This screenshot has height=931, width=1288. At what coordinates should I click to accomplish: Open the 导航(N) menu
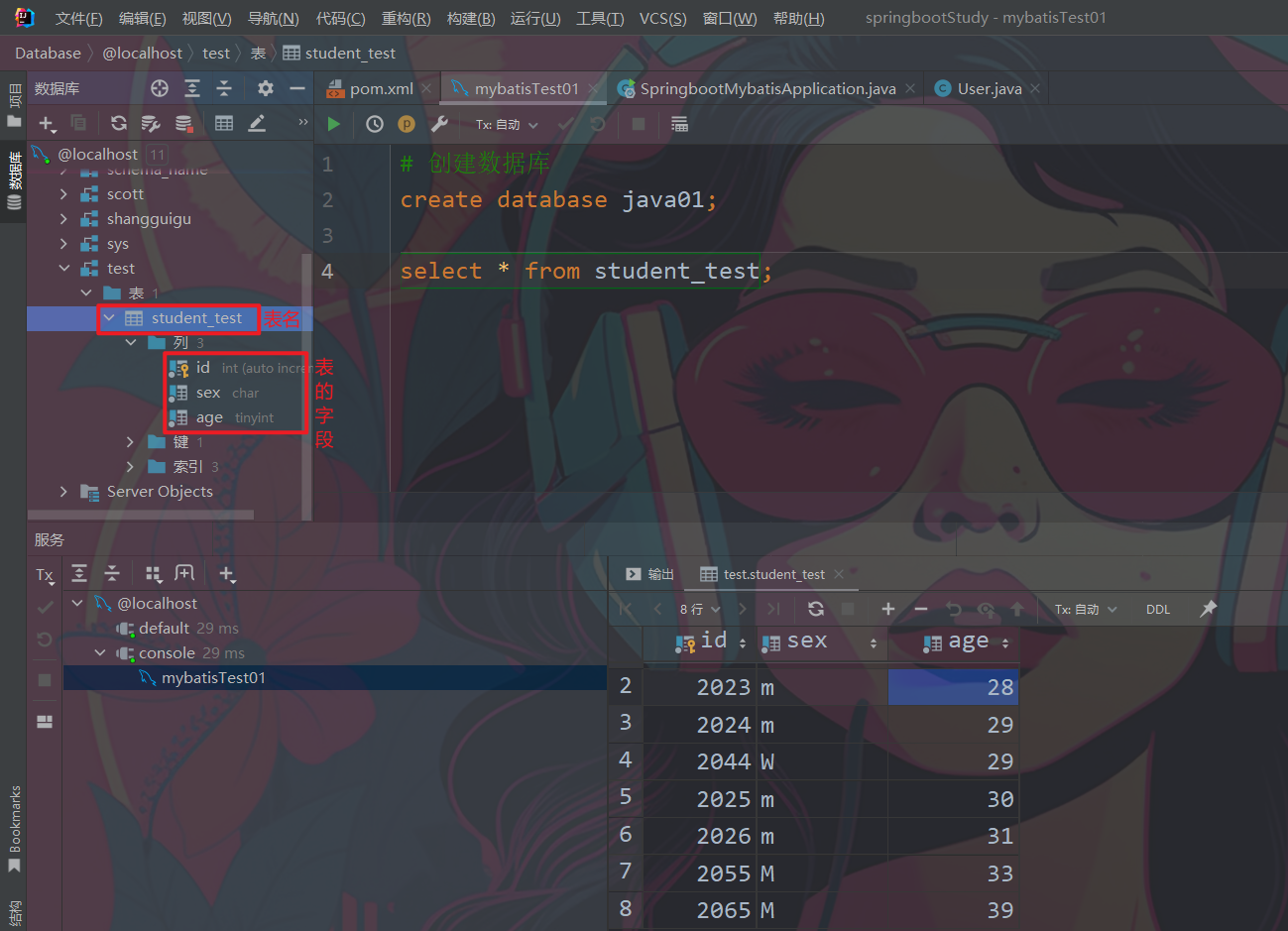pyautogui.click(x=273, y=19)
